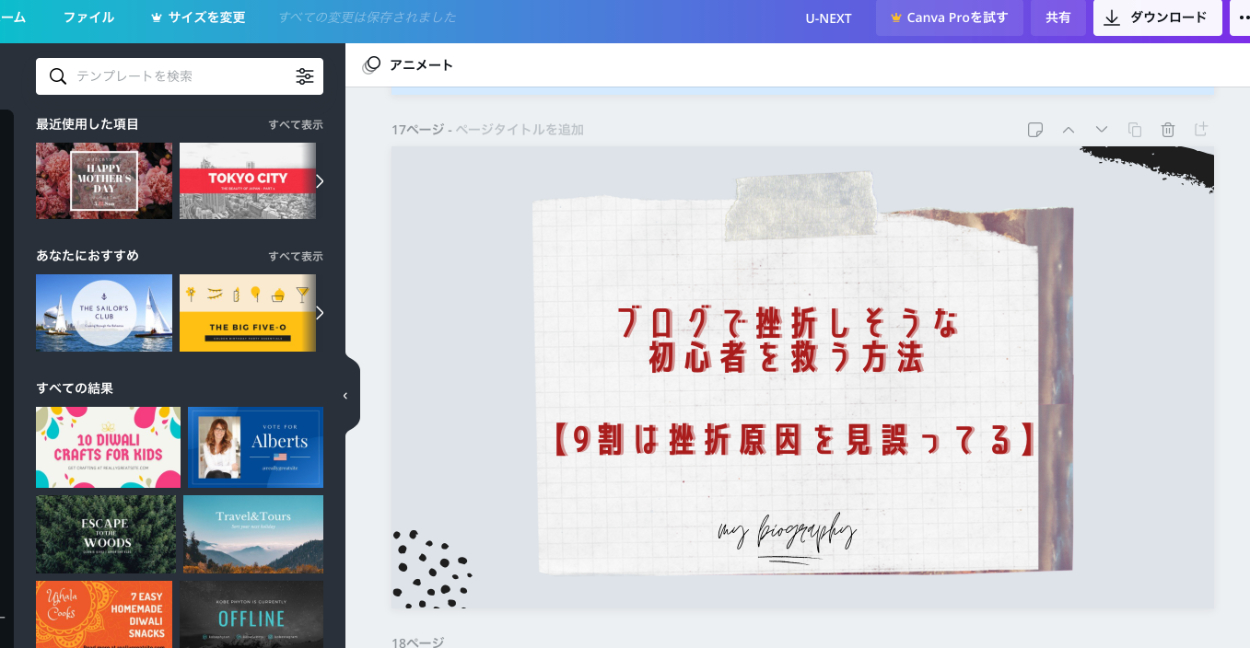The height and width of the screenshot is (648, 1250).
Task: Click the アニメート animate button
Action: (408, 65)
